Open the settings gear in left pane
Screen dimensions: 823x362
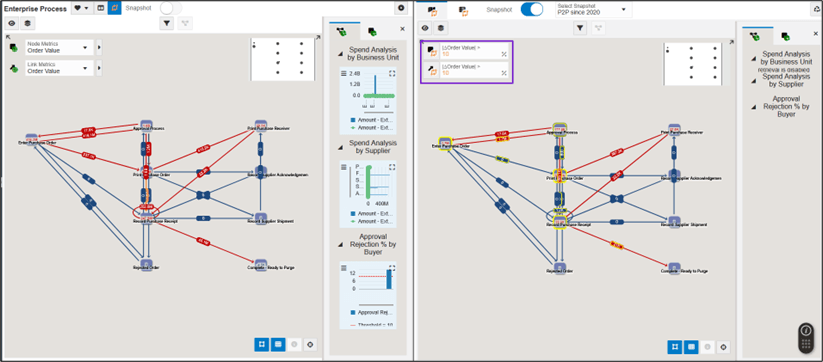click(401, 8)
